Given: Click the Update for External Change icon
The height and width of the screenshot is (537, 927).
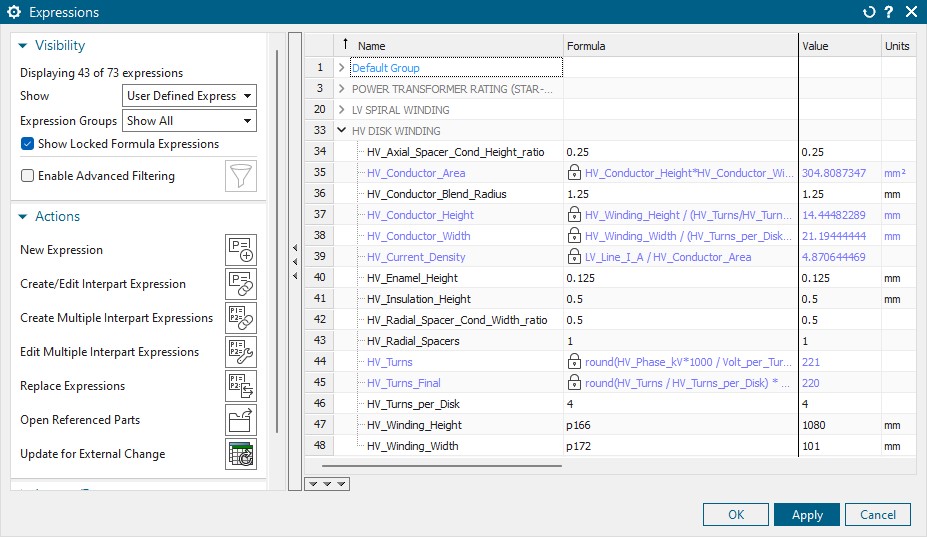Looking at the screenshot, I should [240, 454].
